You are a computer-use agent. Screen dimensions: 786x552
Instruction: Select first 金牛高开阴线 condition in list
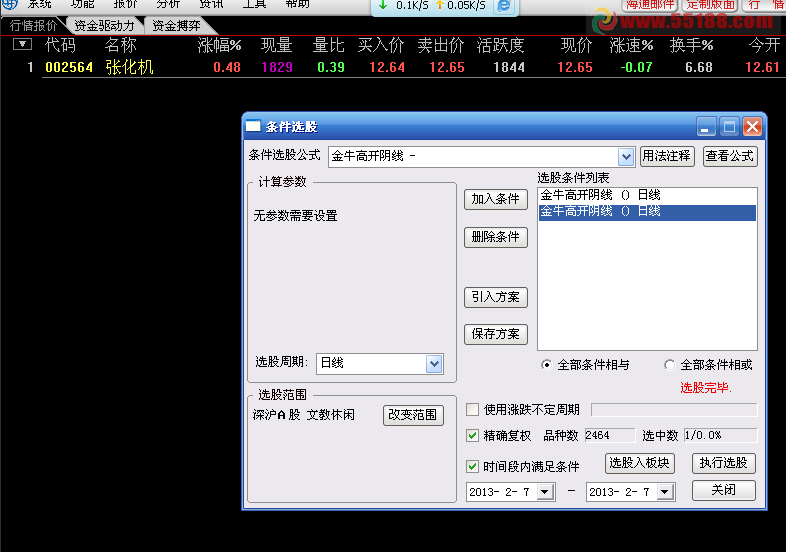point(647,195)
